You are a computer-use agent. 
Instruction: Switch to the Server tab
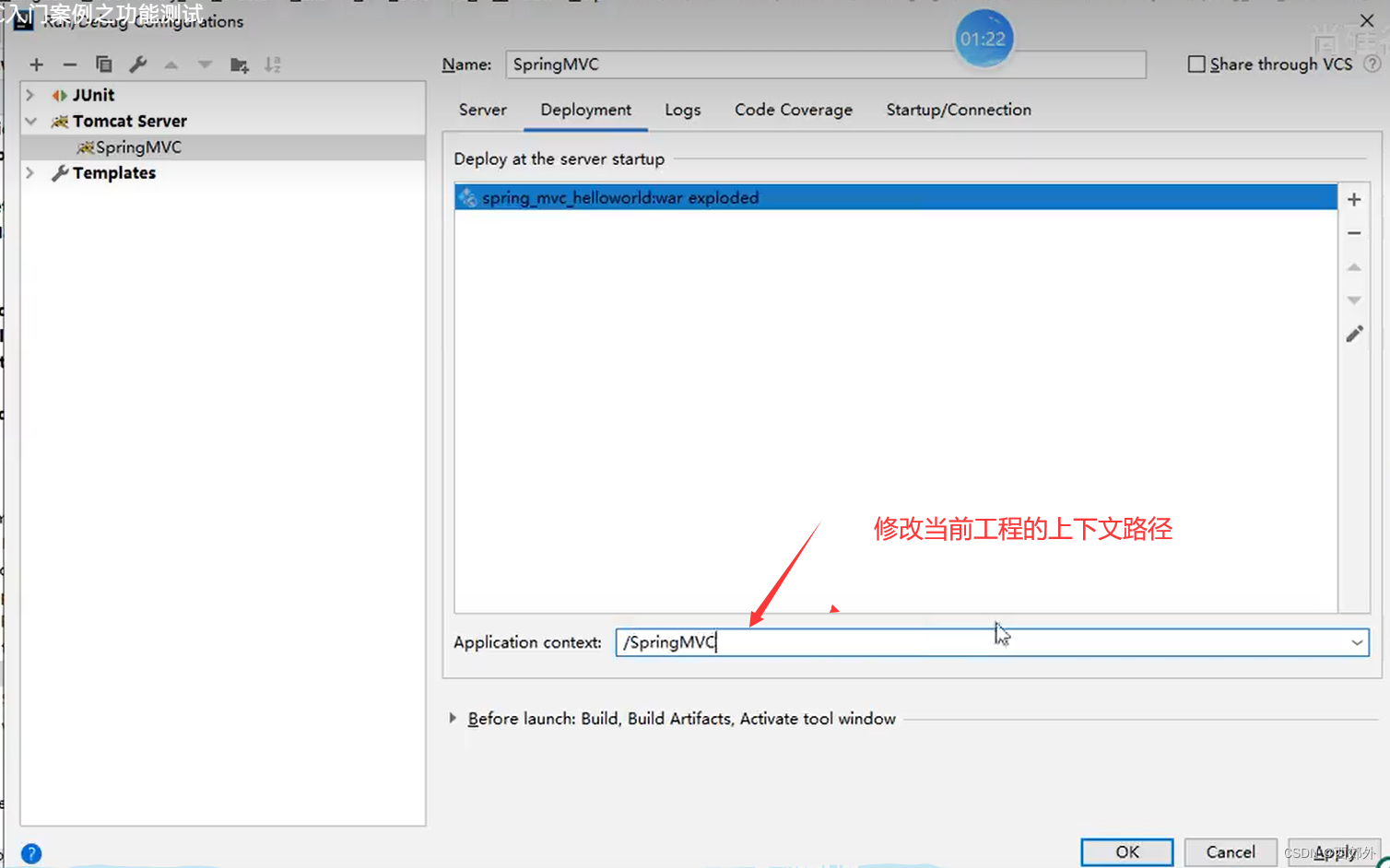click(483, 110)
